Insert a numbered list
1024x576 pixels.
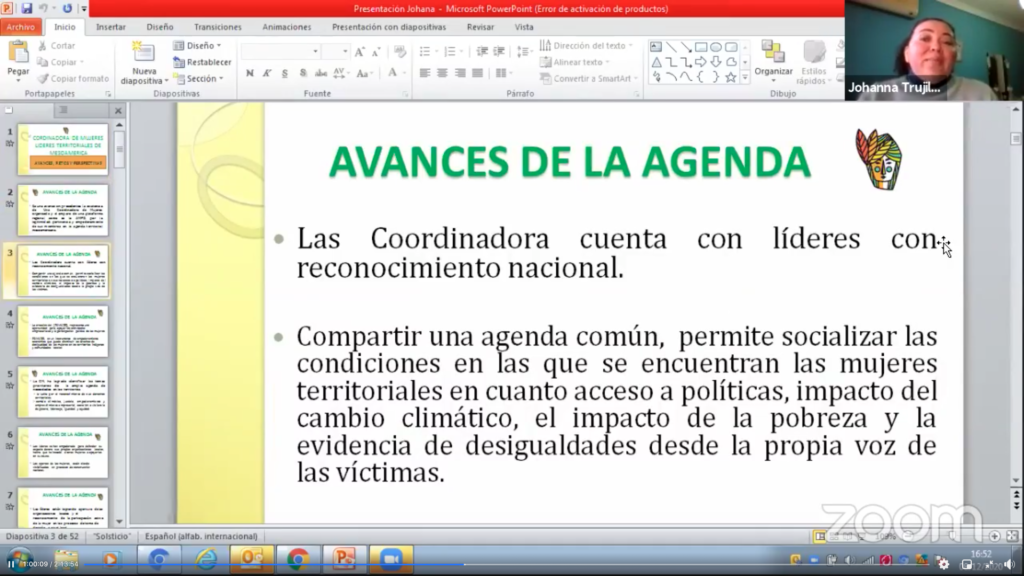(452, 52)
